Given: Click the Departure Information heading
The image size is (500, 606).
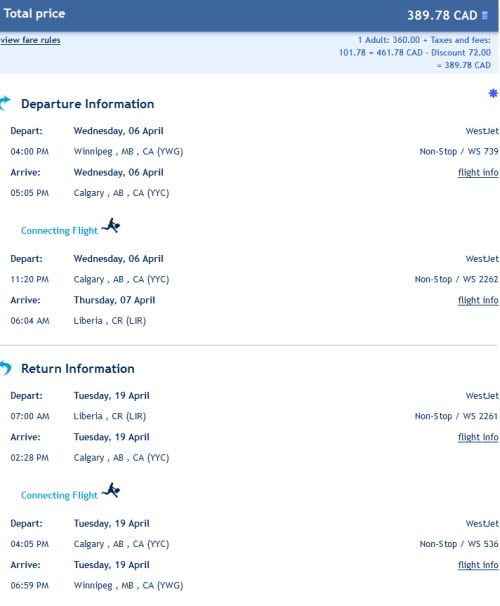Looking at the screenshot, I should pos(88,104).
